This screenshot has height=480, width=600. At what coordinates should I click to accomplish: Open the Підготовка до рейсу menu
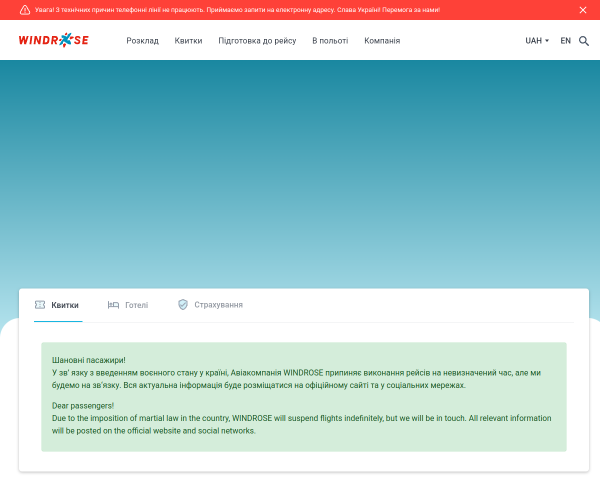pos(257,41)
